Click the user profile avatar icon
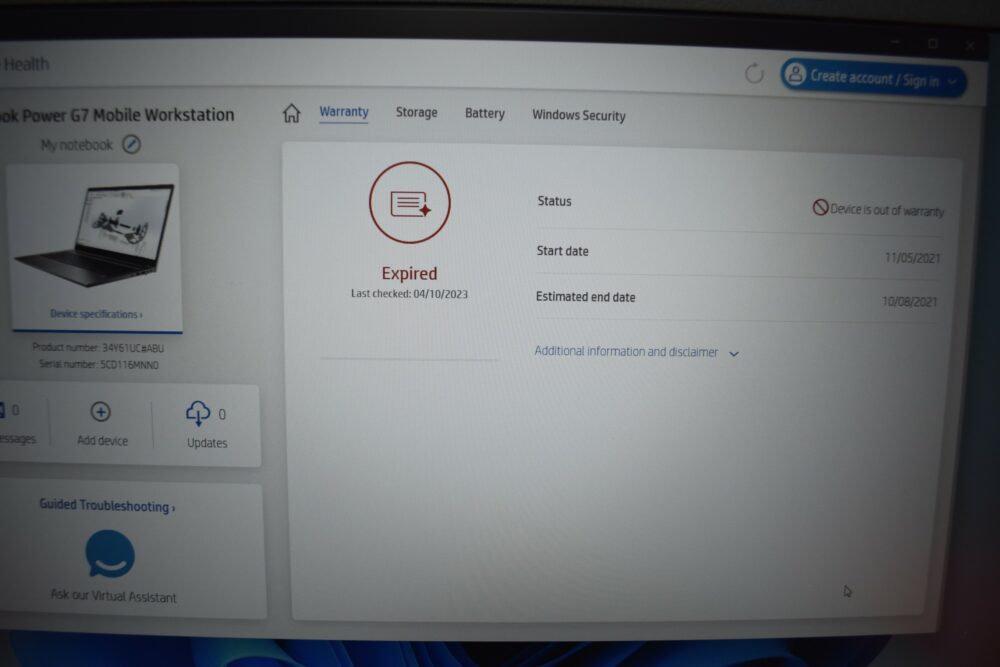The width and height of the screenshot is (1000, 667). 795,75
